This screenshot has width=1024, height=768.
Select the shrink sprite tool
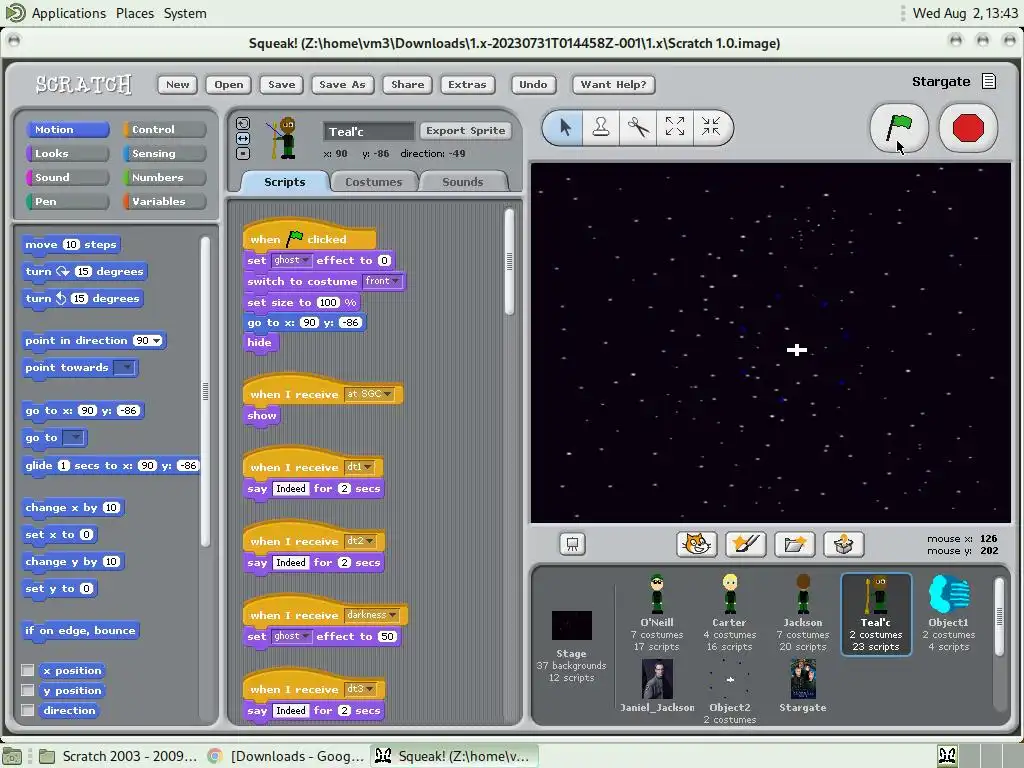click(x=711, y=127)
